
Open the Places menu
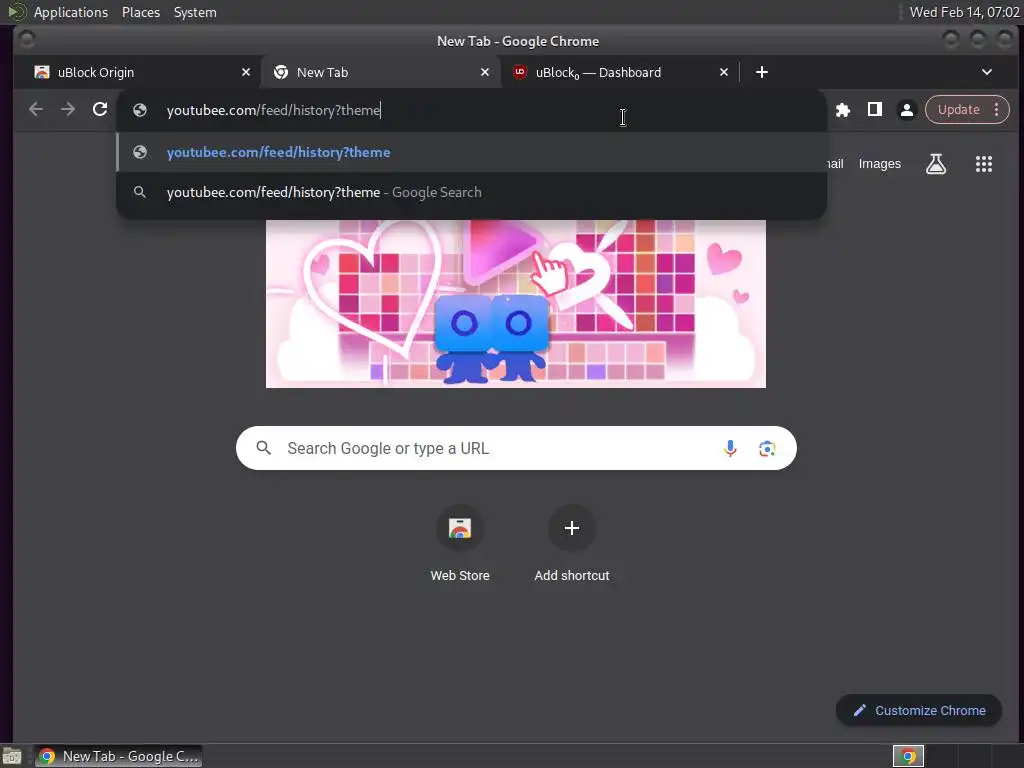click(x=141, y=12)
